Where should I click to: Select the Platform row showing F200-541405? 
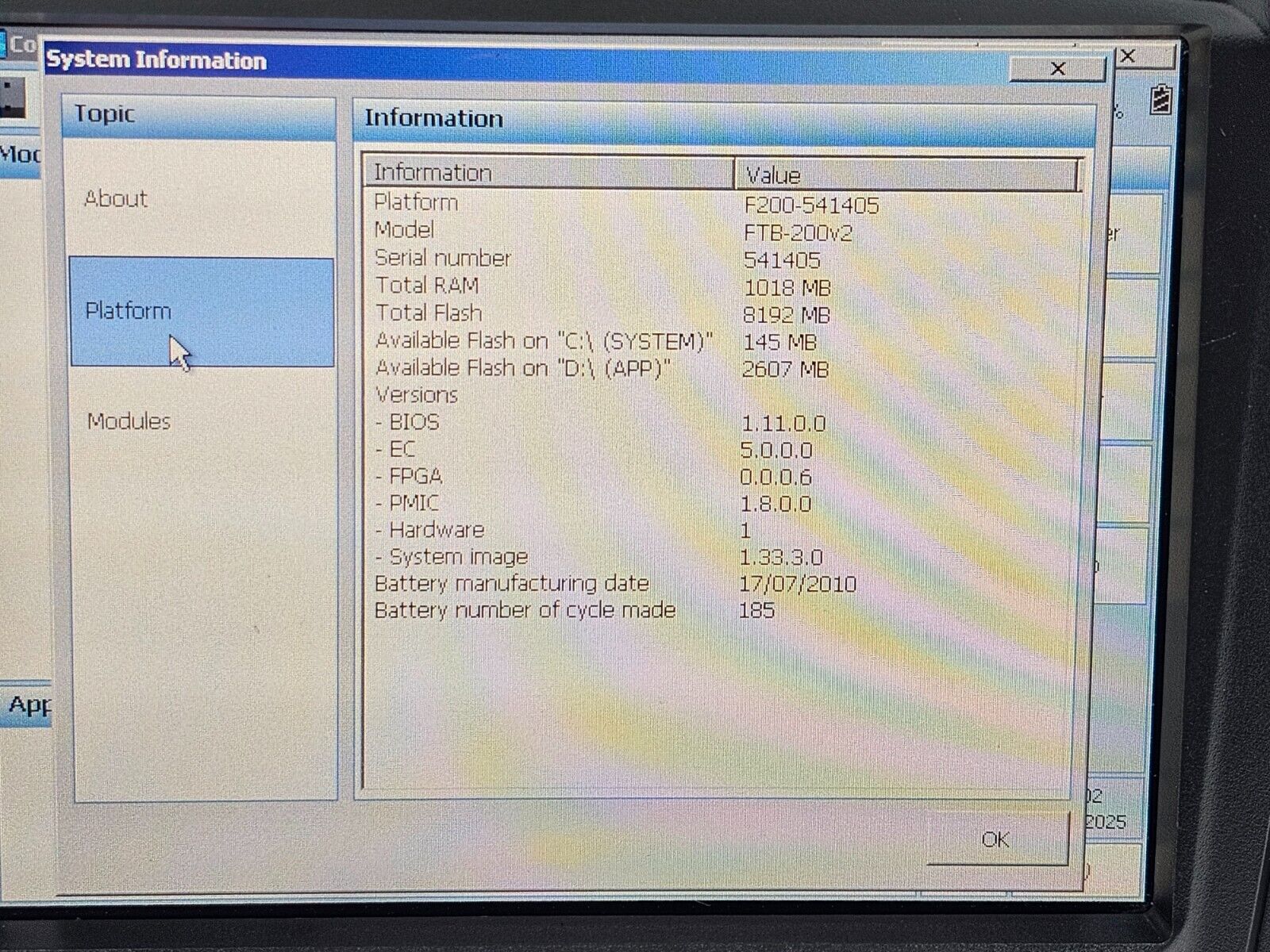pyautogui.click(x=556, y=203)
